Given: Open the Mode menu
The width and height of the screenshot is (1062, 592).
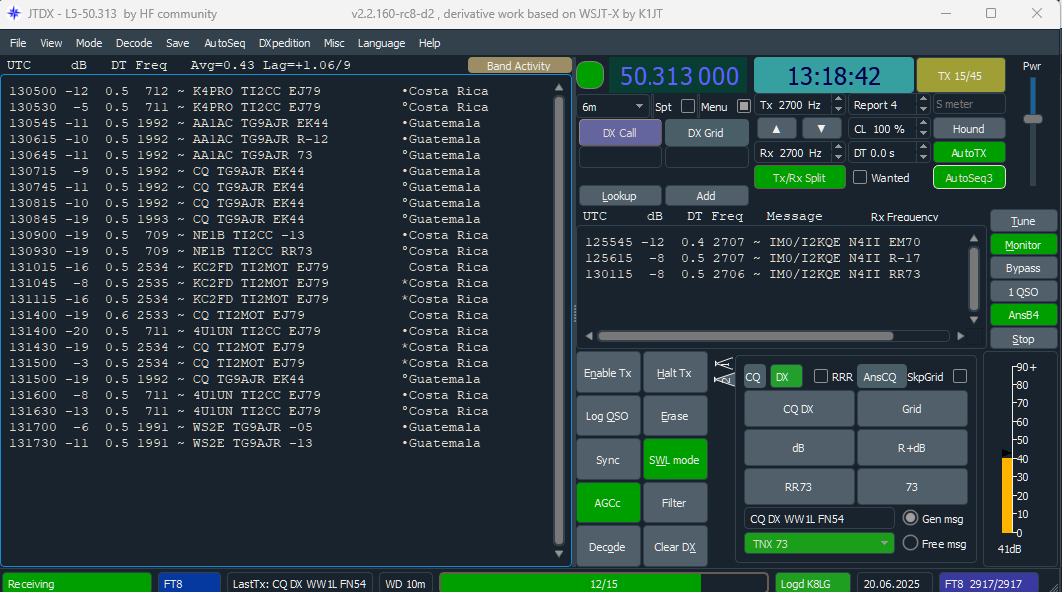Looking at the screenshot, I should [89, 43].
